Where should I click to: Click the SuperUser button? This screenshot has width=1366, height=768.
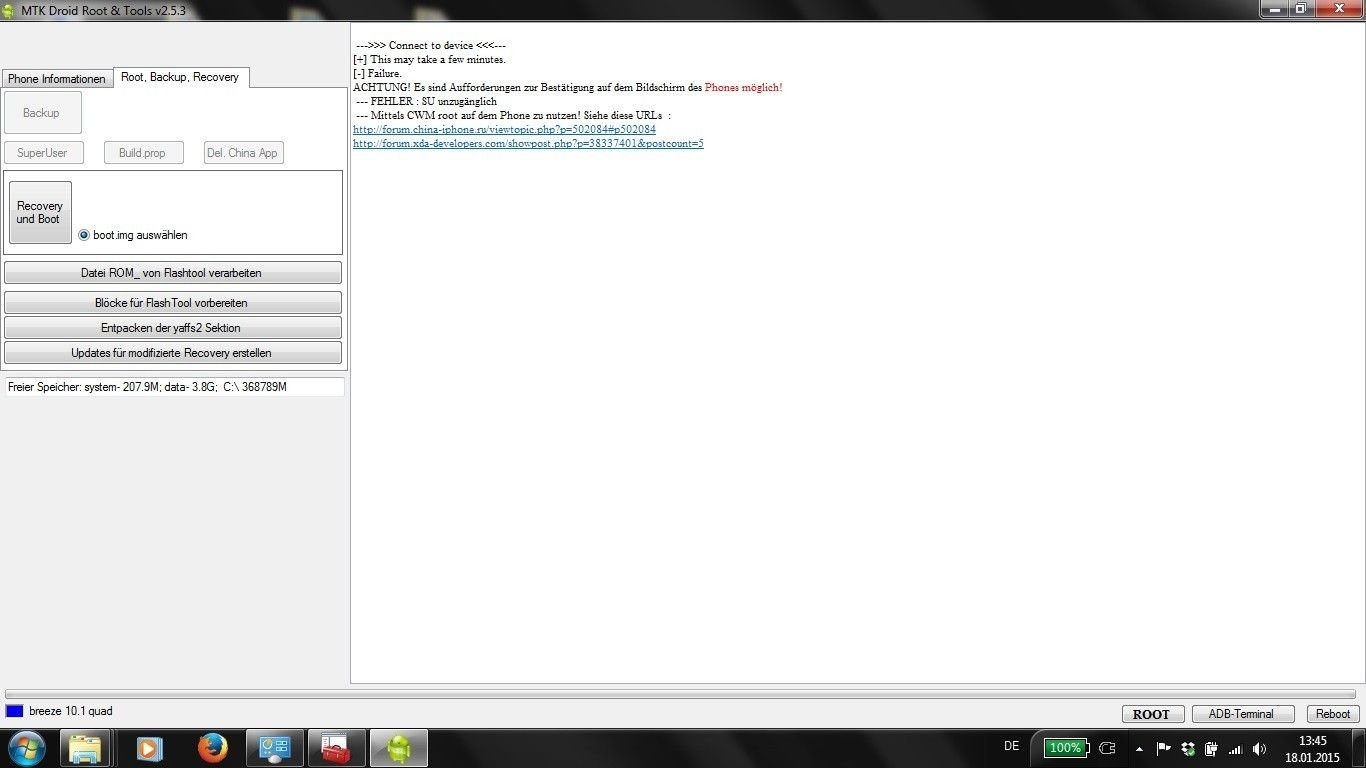[x=43, y=153]
